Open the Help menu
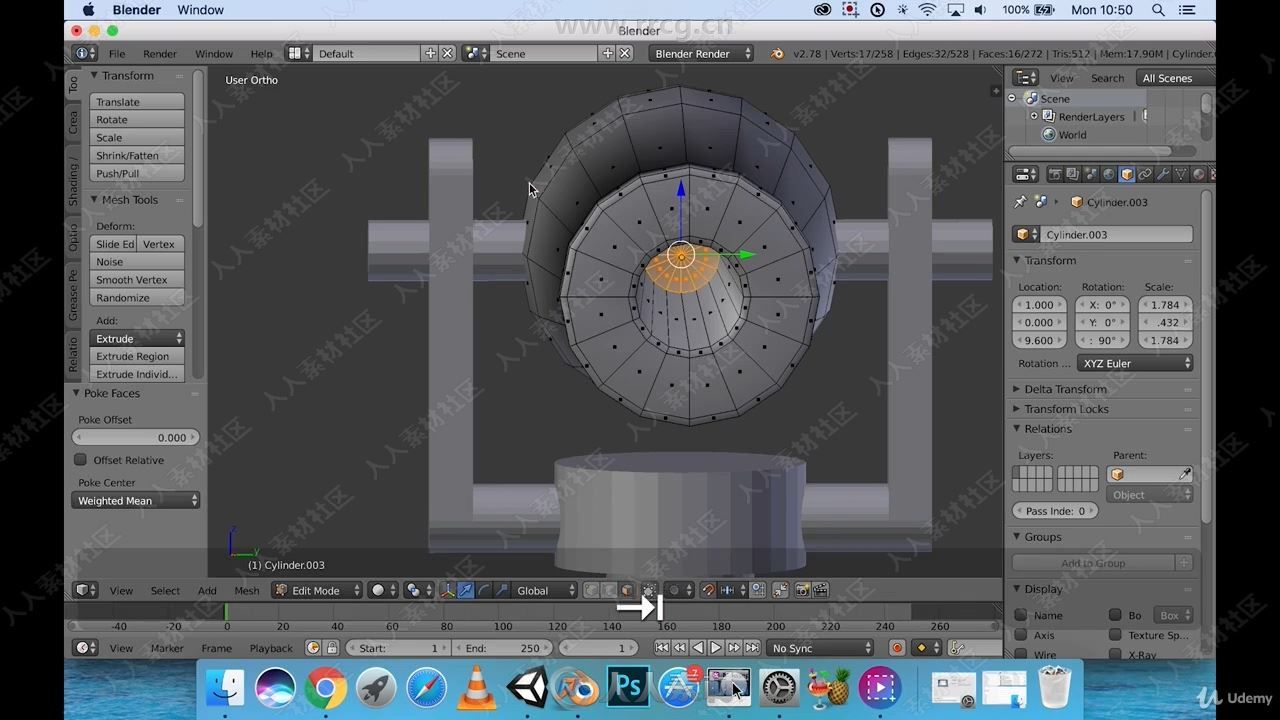 [x=261, y=53]
